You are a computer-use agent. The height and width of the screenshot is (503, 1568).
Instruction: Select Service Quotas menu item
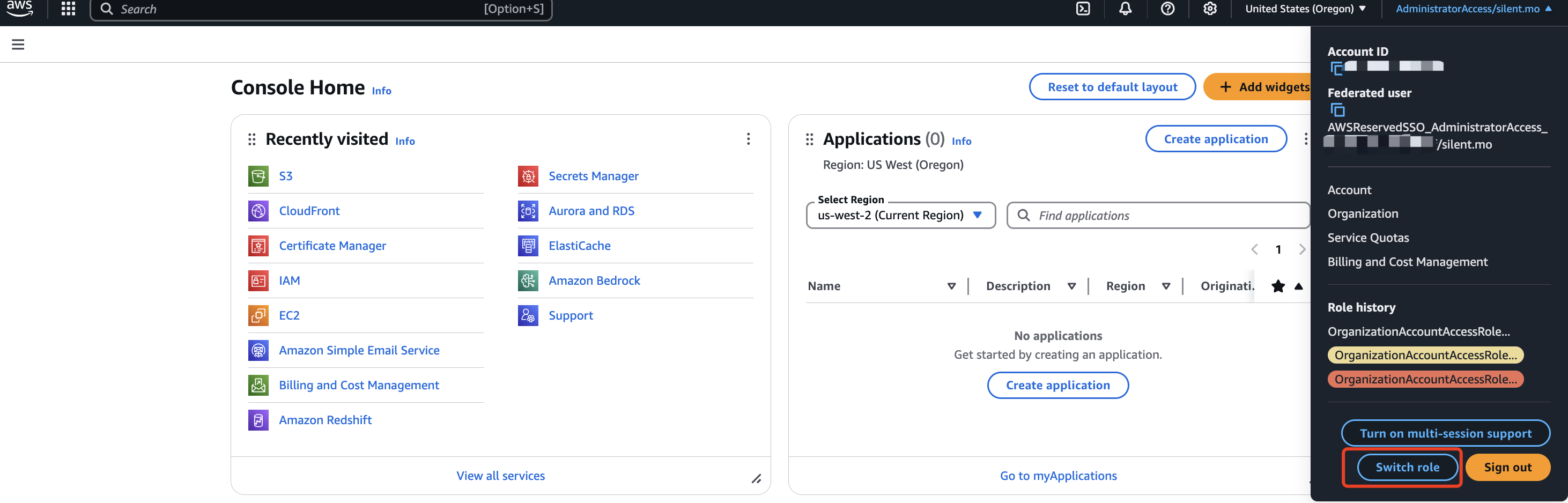point(1368,238)
